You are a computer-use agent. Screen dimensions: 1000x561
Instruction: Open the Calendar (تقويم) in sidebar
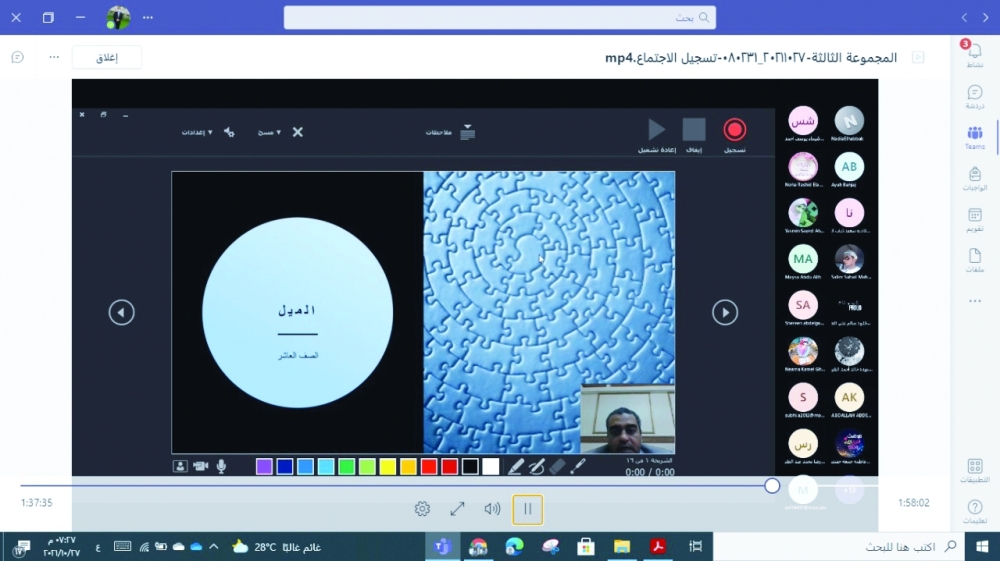coord(974,220)
